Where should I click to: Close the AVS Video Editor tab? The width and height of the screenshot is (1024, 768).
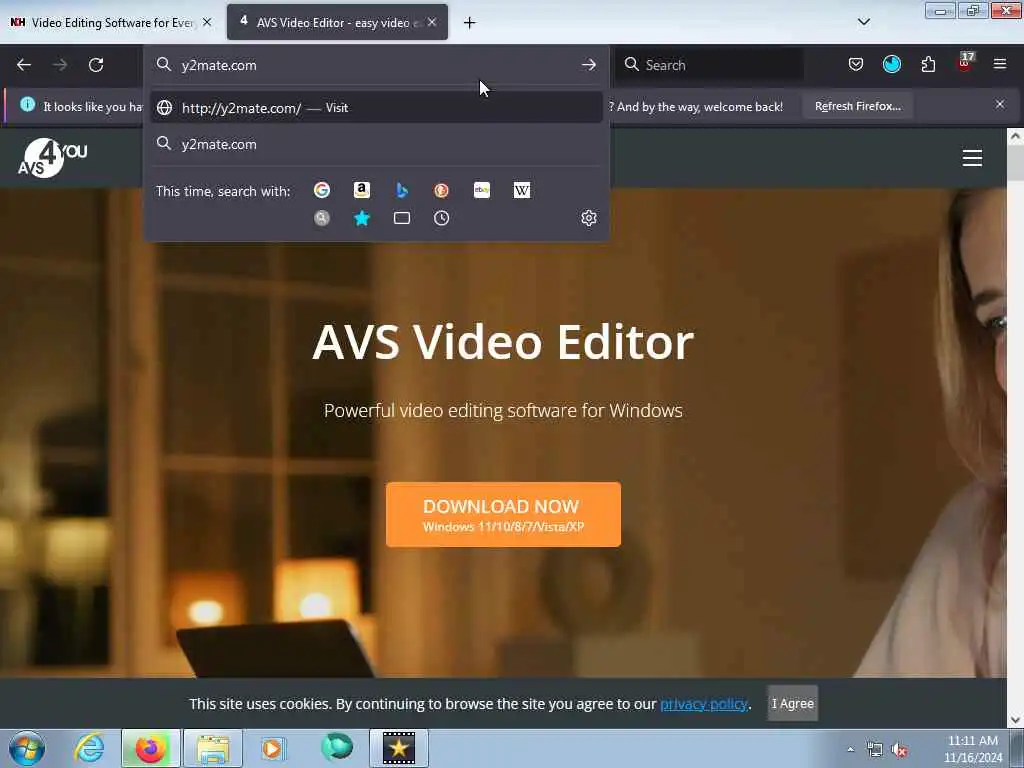(x=432, y=22)
